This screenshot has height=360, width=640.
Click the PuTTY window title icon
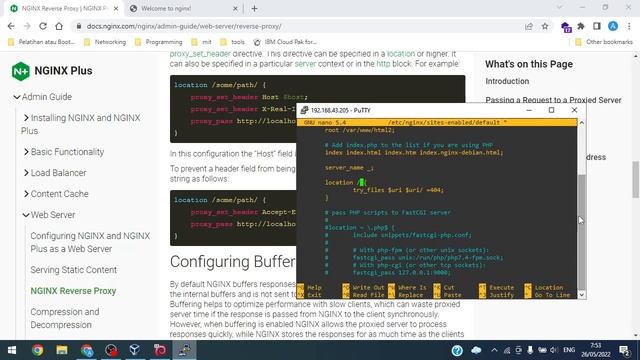click(x=304, y=110)
